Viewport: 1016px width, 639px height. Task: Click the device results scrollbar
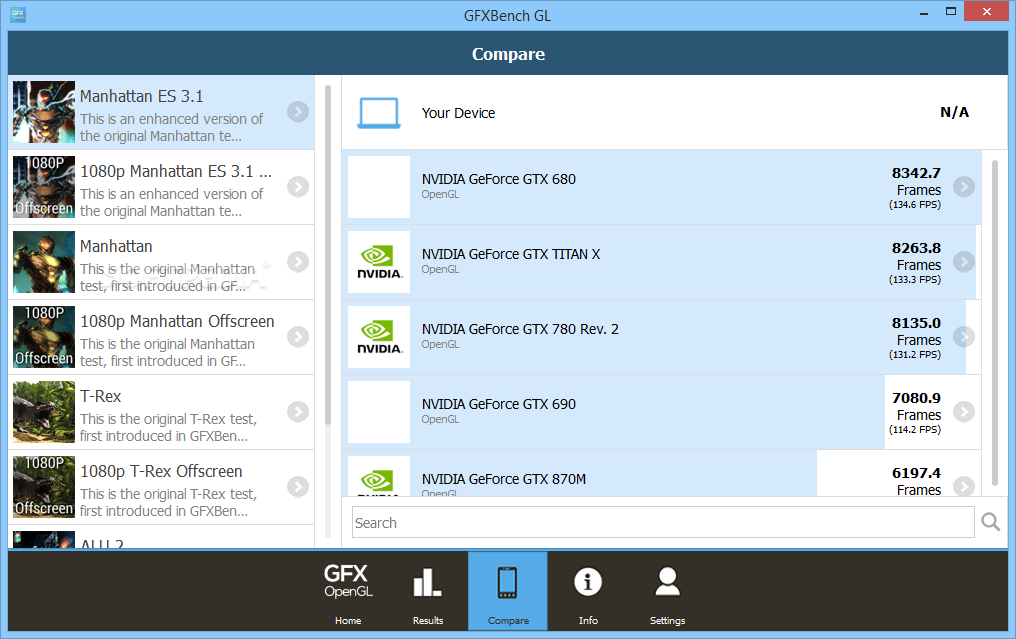(995, 322)
